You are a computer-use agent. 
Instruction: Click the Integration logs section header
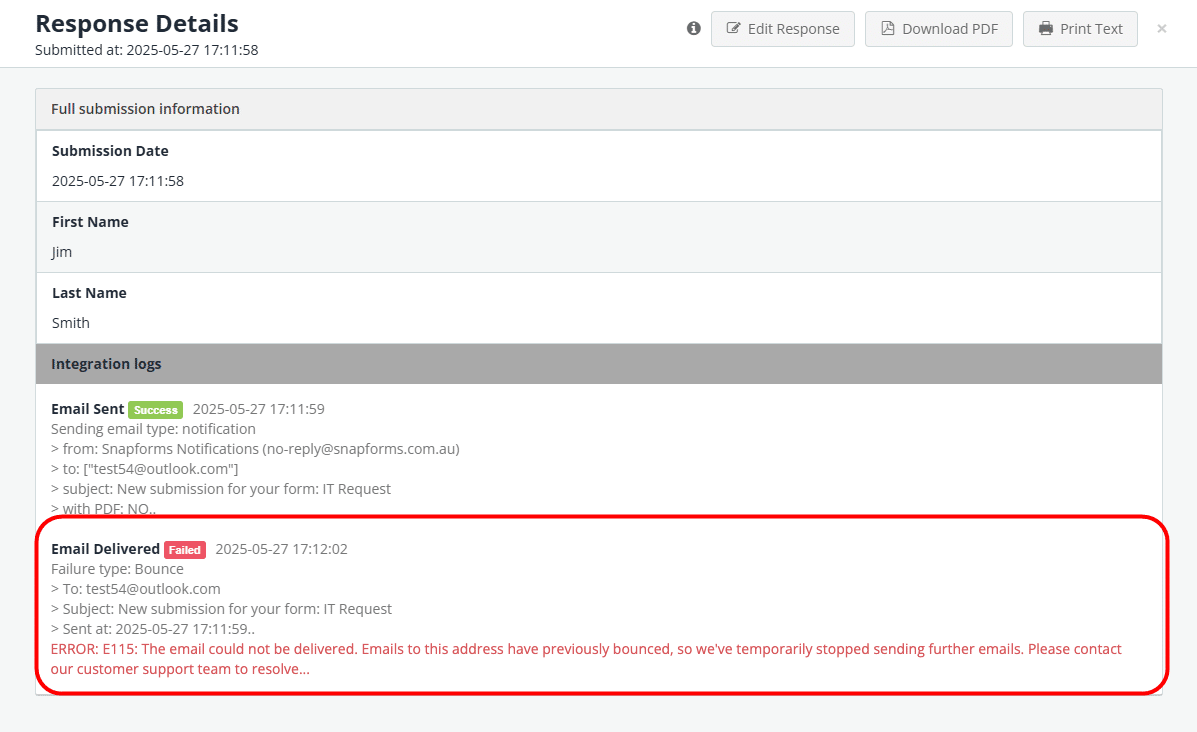coord(106,364)
